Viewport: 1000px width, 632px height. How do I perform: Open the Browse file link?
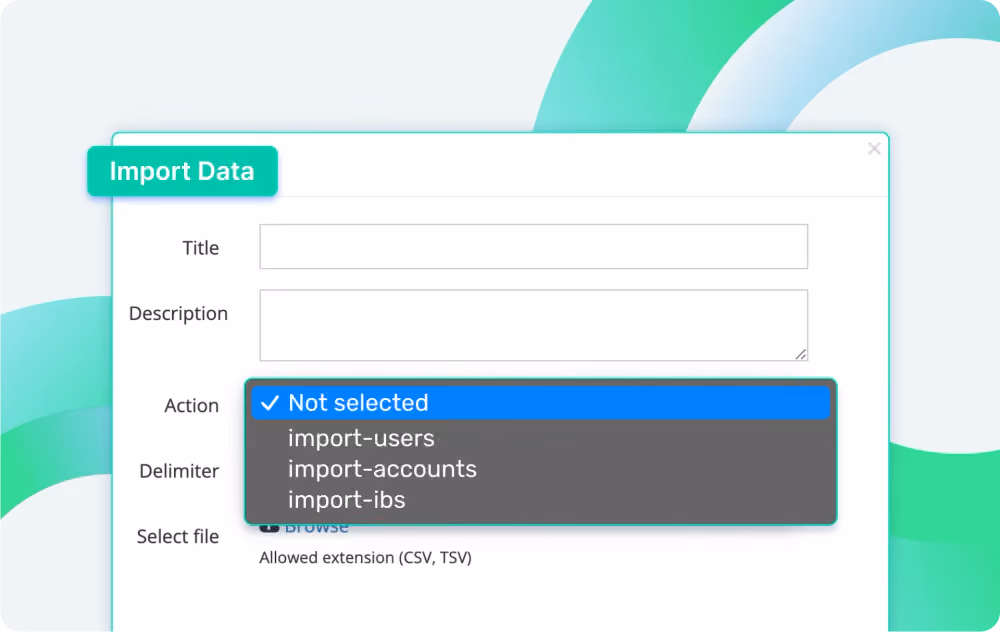(316, 528)
